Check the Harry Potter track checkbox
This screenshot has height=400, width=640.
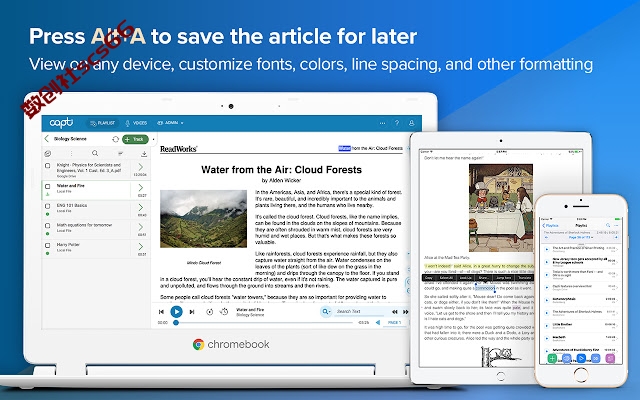47,245
